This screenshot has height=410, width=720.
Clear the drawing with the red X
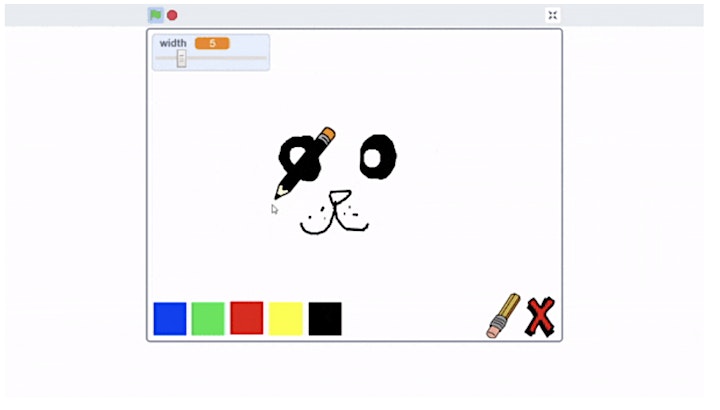coord(540,317)
